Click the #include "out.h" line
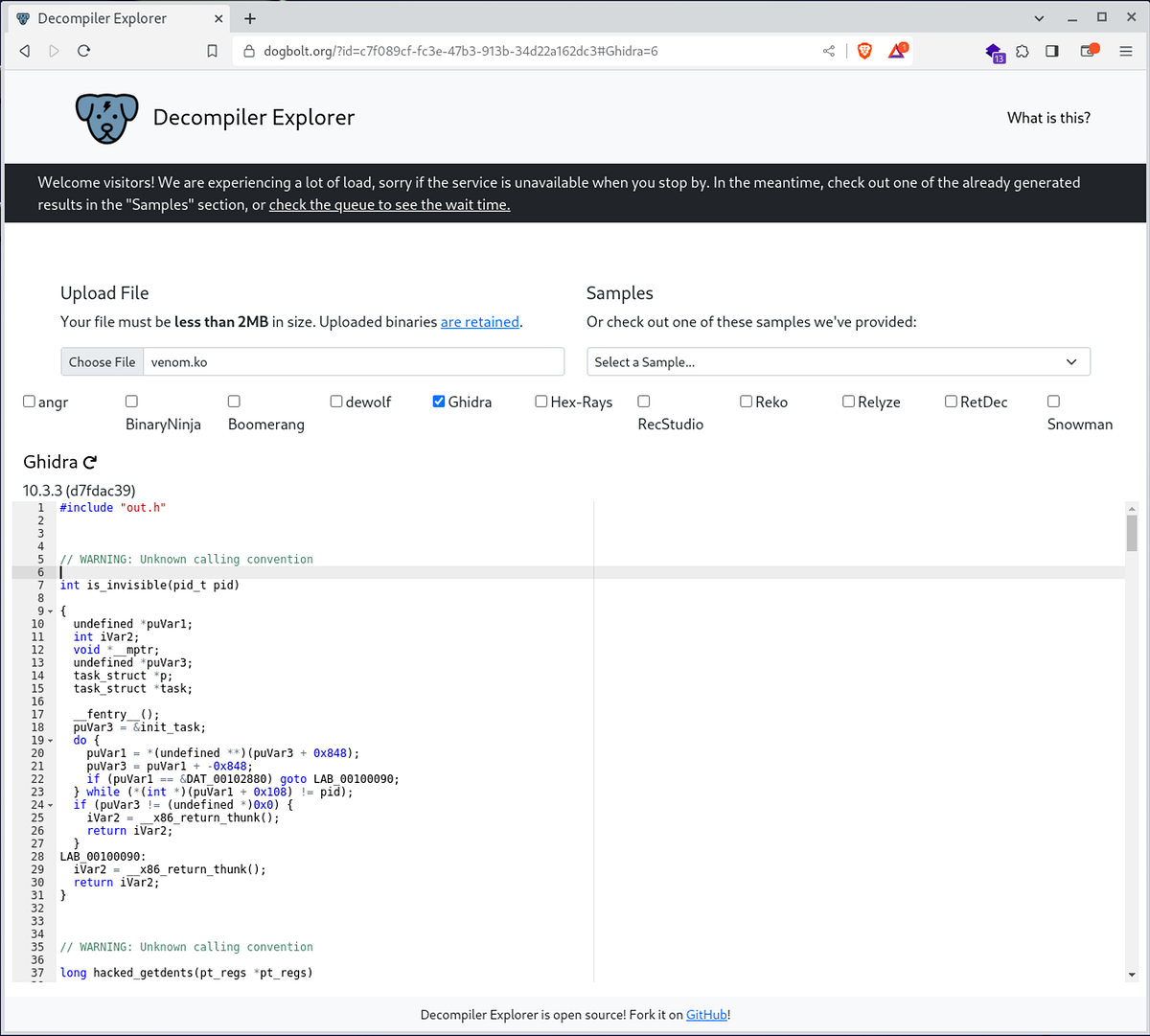1150x1036 pixels. click(x=113, y=507)
